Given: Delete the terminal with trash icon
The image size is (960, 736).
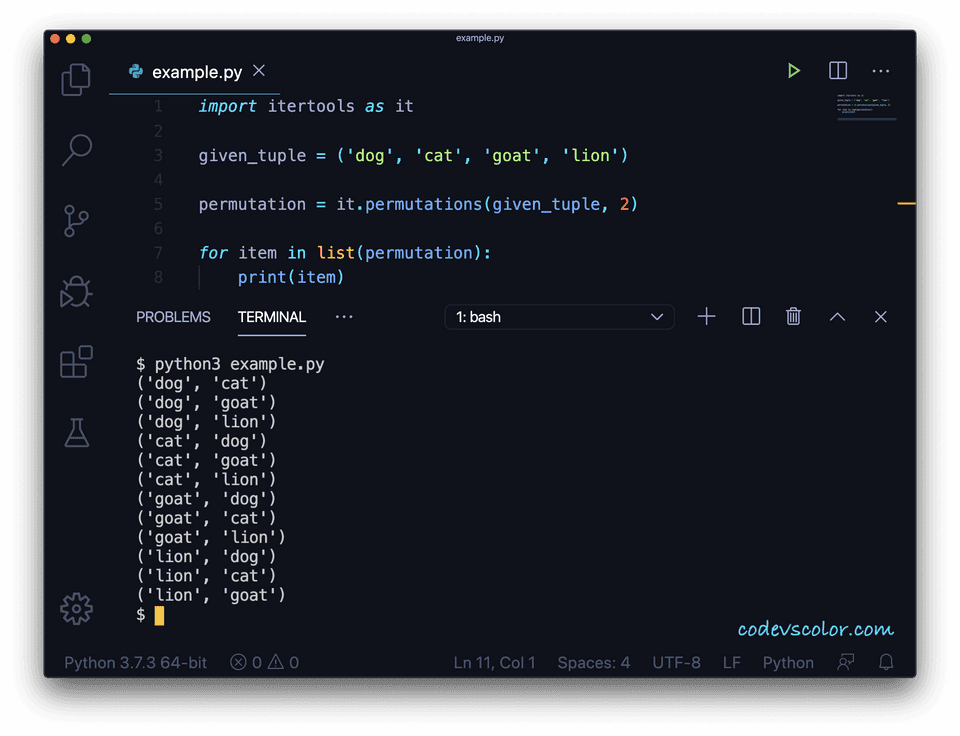Looking at the screenshot, I should coord(793,317).
